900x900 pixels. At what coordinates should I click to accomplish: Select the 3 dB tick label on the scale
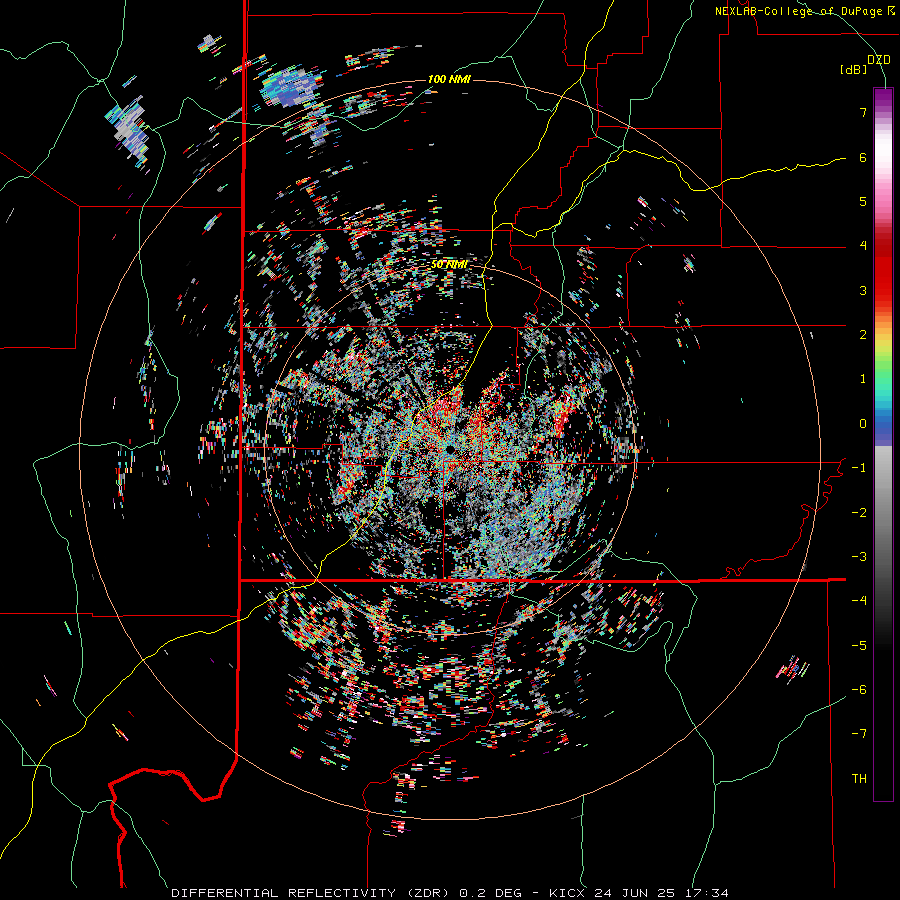click(x=863, y=290)
